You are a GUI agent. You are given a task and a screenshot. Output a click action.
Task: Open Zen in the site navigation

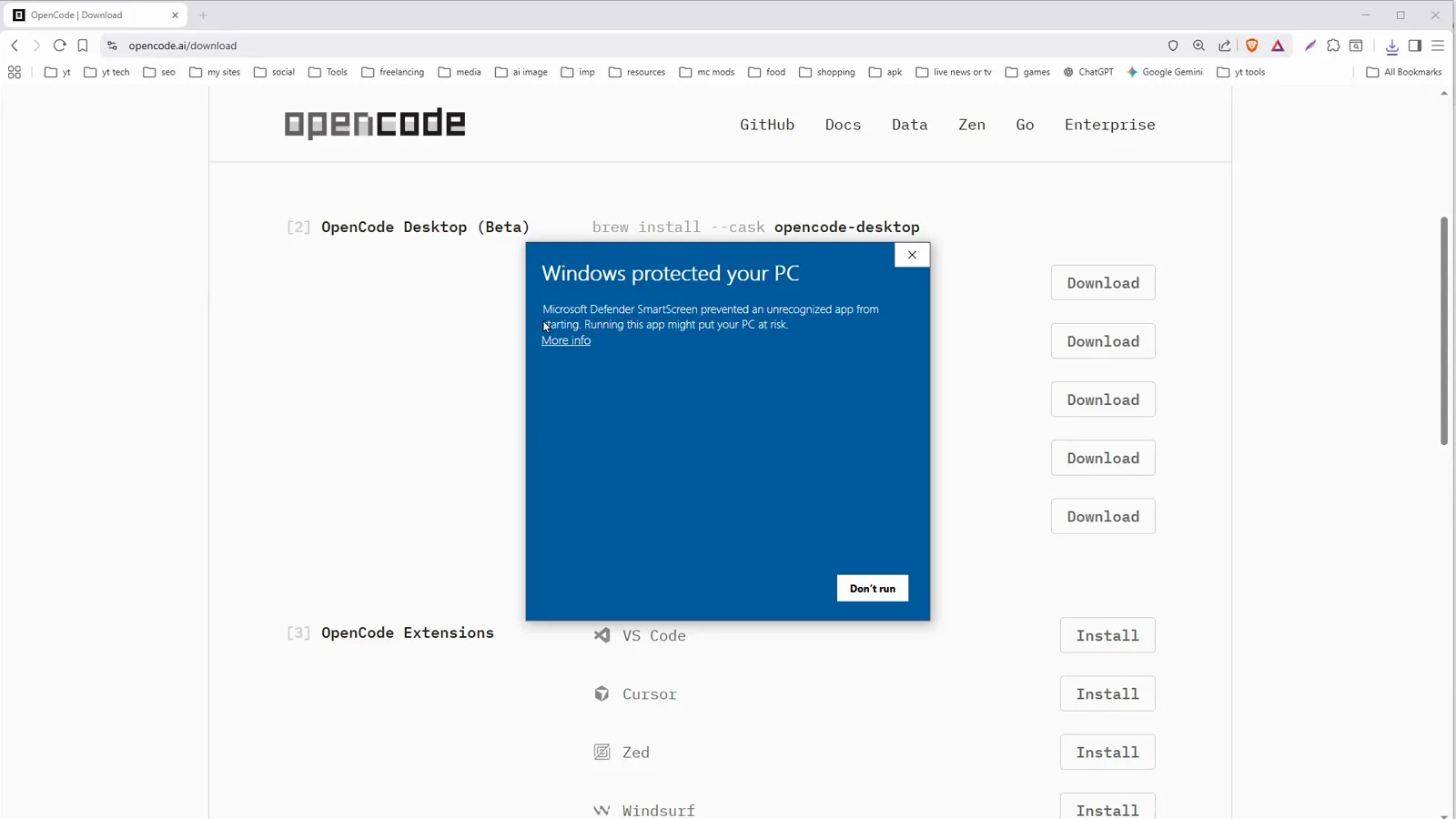(972, 125)
